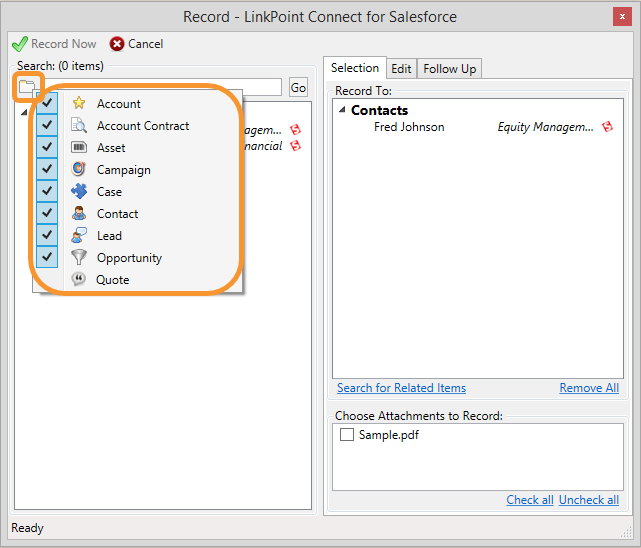Choose Opportunity label in the filter menu
Image resolution: width=641 pixels, height=548 pixels.
(x=129, y=258)
